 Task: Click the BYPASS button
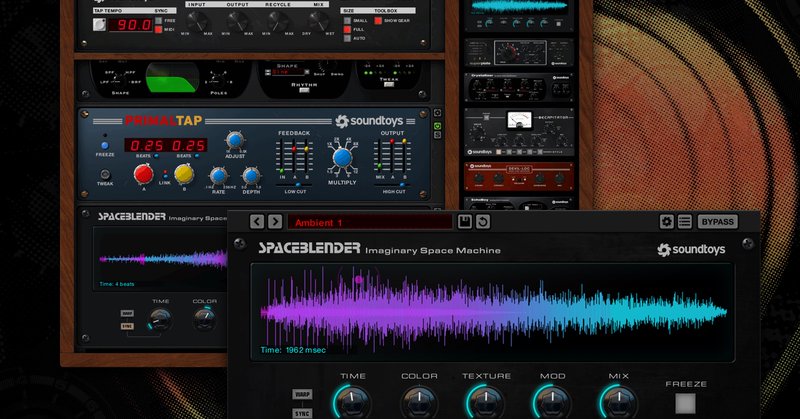(717, 221)
